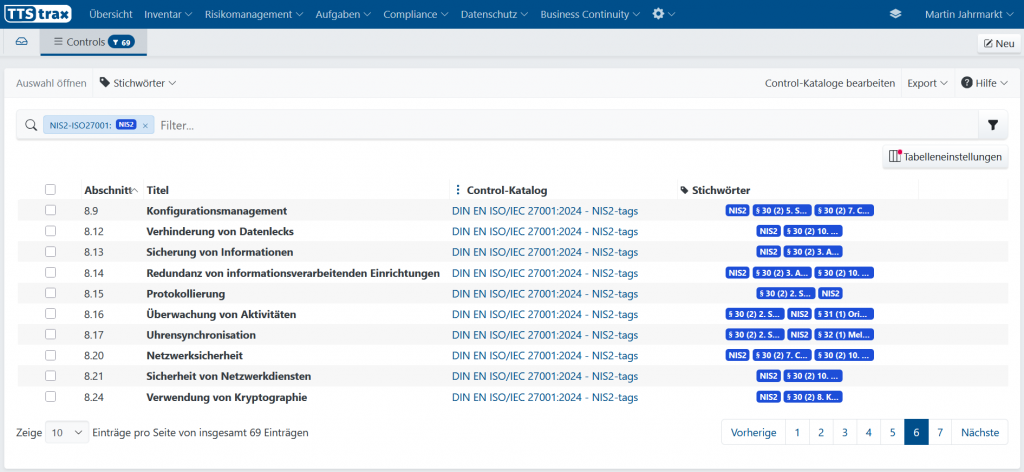Open the inbox tray icon tab
1024x472 pixels.
click(x=21, y=42)
